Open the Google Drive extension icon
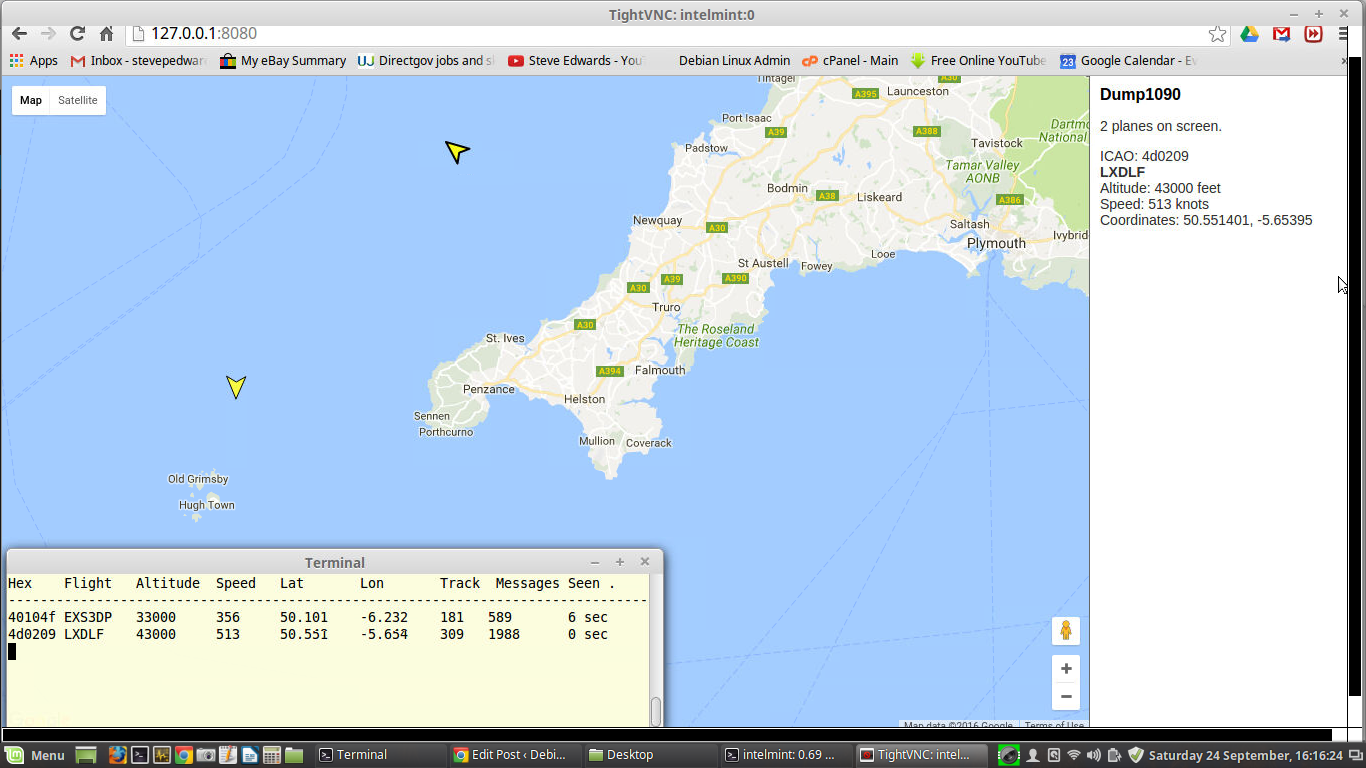The width and height of the screenshot is (1366, 768). tap(1249, 34)
